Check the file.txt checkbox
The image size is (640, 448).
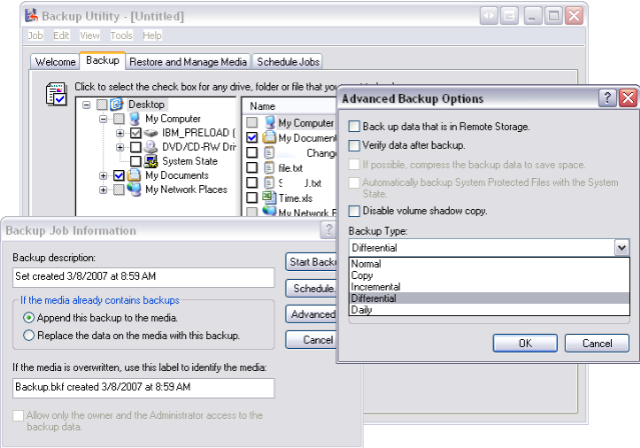point(252,168)
